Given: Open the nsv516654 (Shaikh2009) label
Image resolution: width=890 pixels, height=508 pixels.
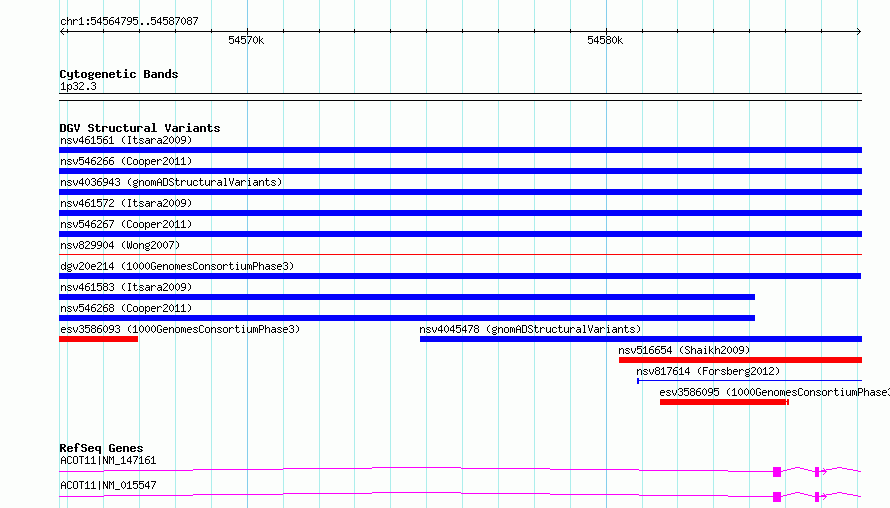Looking at the screenshot, I should 684,350.
